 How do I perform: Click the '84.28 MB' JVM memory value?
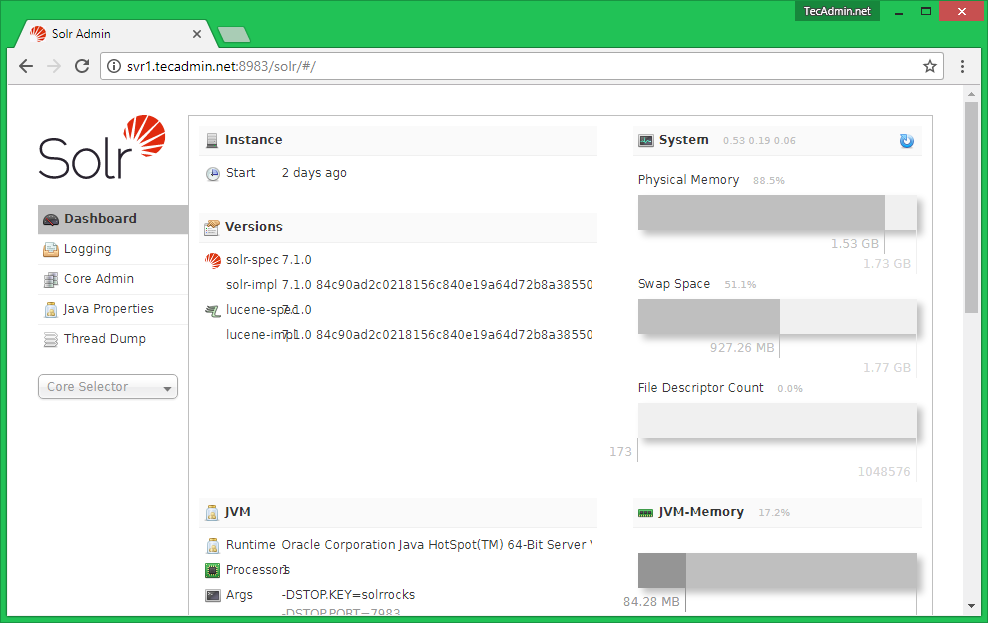click(x=652, y=602)
